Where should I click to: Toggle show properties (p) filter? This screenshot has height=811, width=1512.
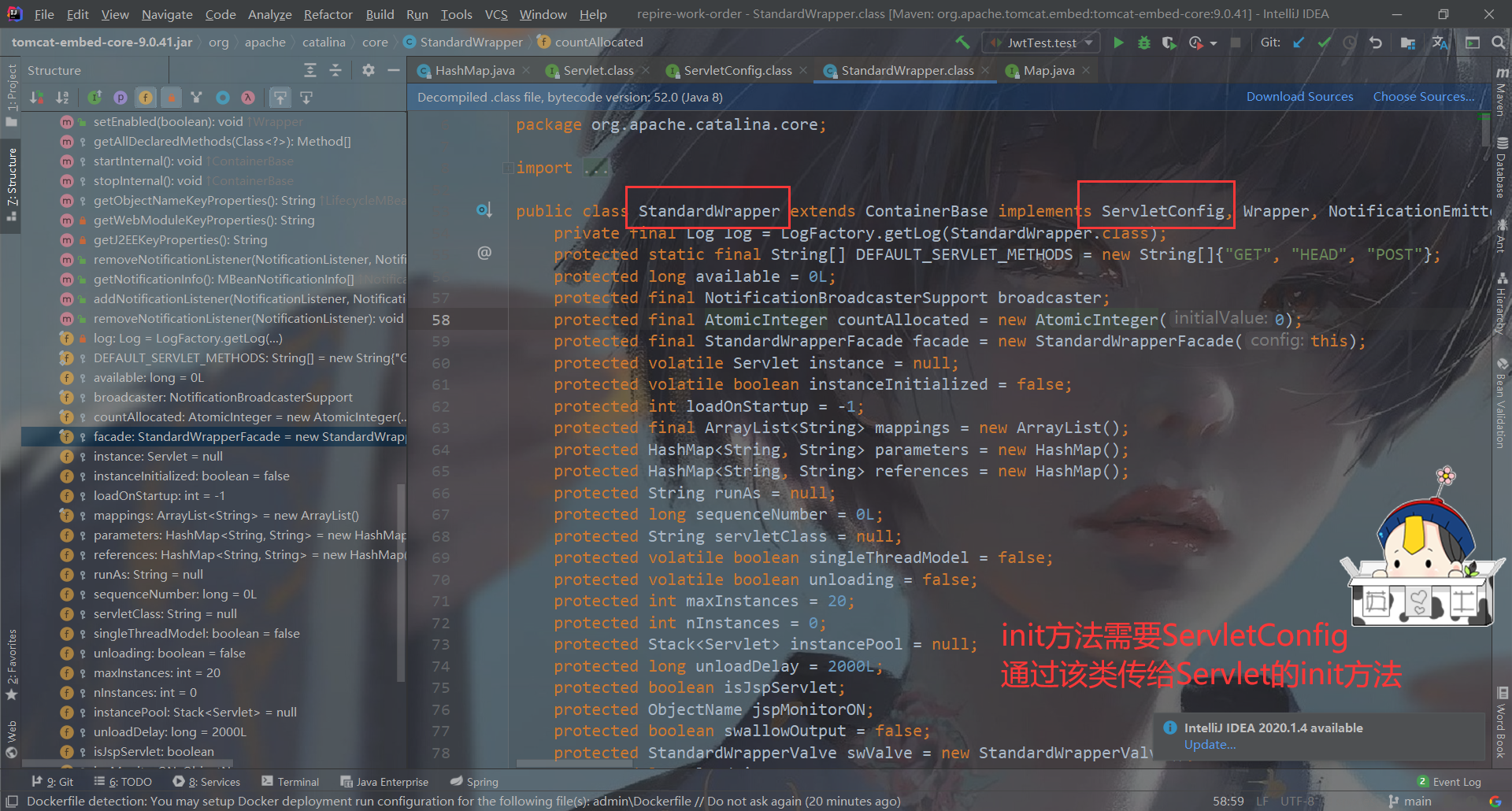[x=120, y=98]
